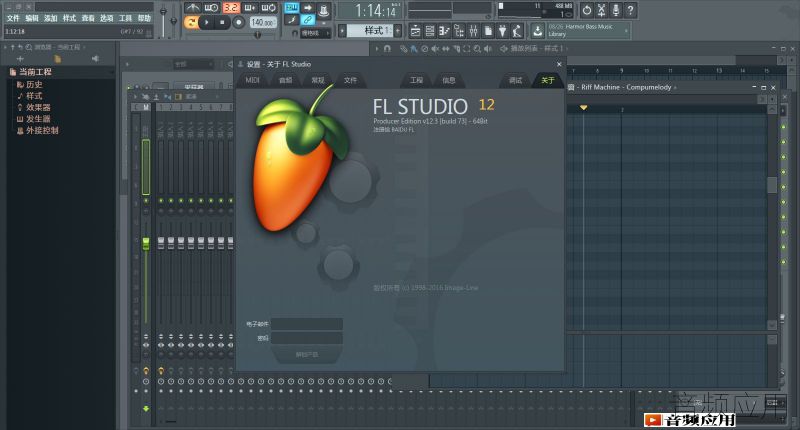This screenshot has width=800, height=430.
Task: Open the 帮助 (Help) menu
Action: [x=144, y=18]
